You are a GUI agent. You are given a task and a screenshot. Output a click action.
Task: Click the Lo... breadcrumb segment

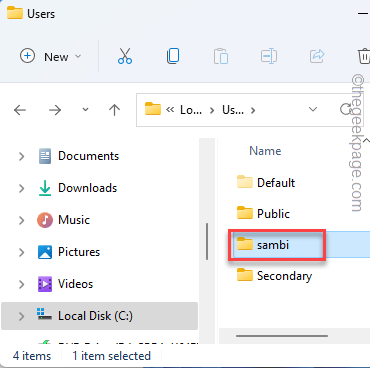click(x=191, y=110)
